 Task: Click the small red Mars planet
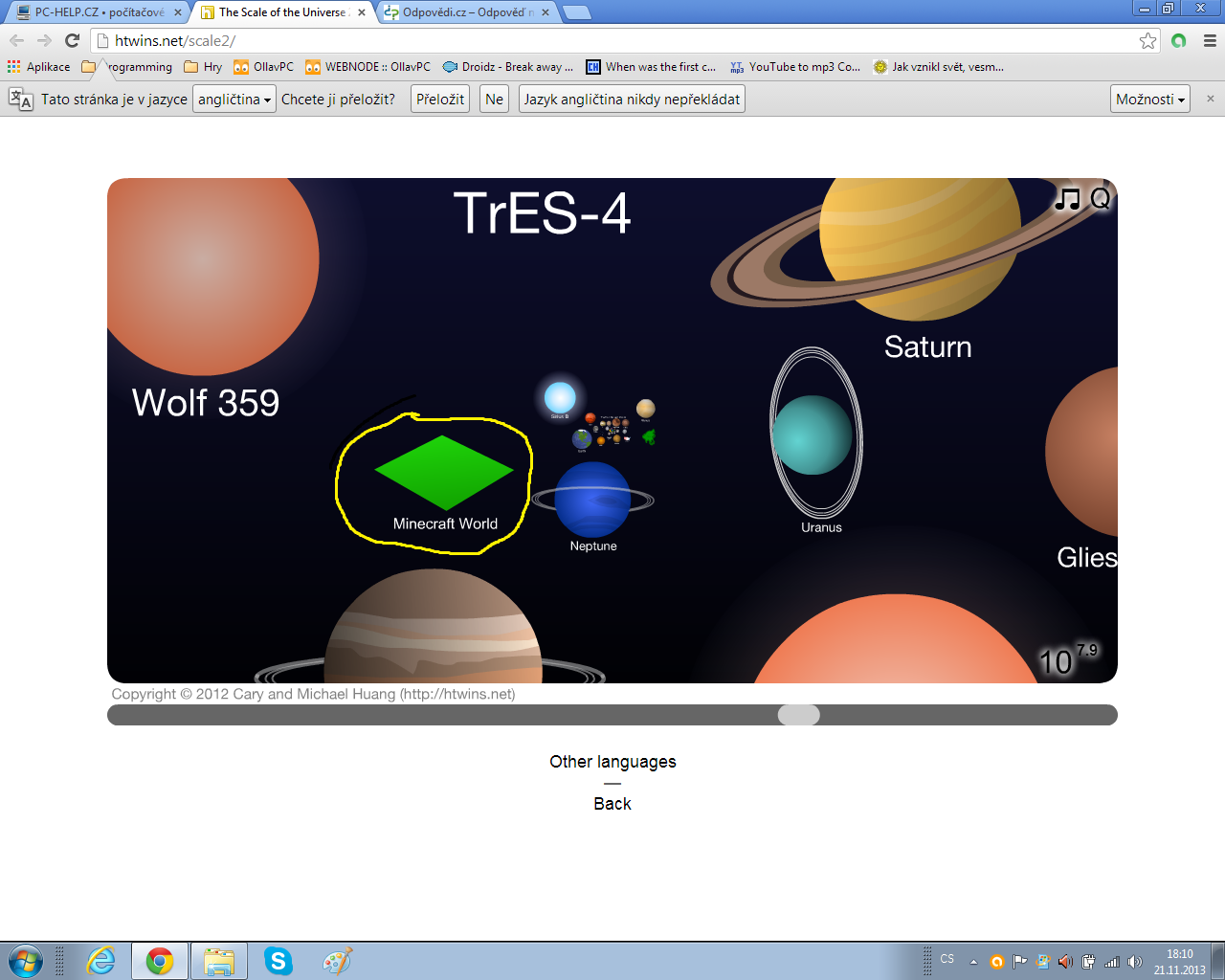tap(590, 418)
